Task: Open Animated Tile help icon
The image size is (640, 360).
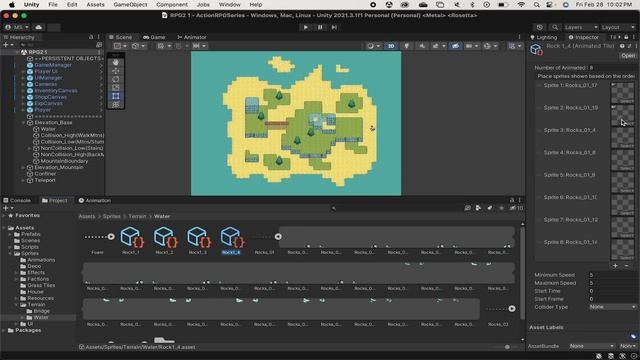Action: tap(622, 46)
